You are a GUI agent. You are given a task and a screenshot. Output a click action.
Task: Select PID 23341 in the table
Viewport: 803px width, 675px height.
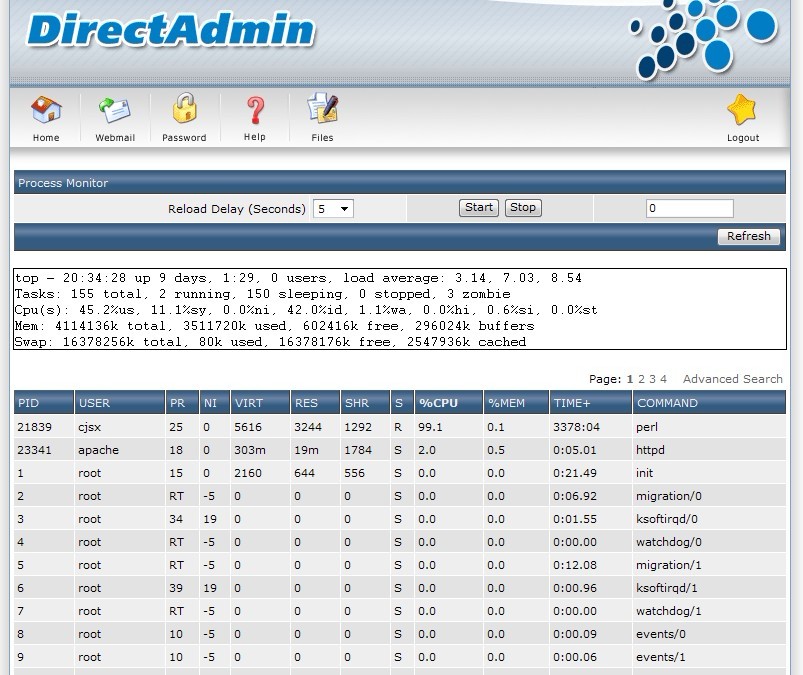[34, 450]
